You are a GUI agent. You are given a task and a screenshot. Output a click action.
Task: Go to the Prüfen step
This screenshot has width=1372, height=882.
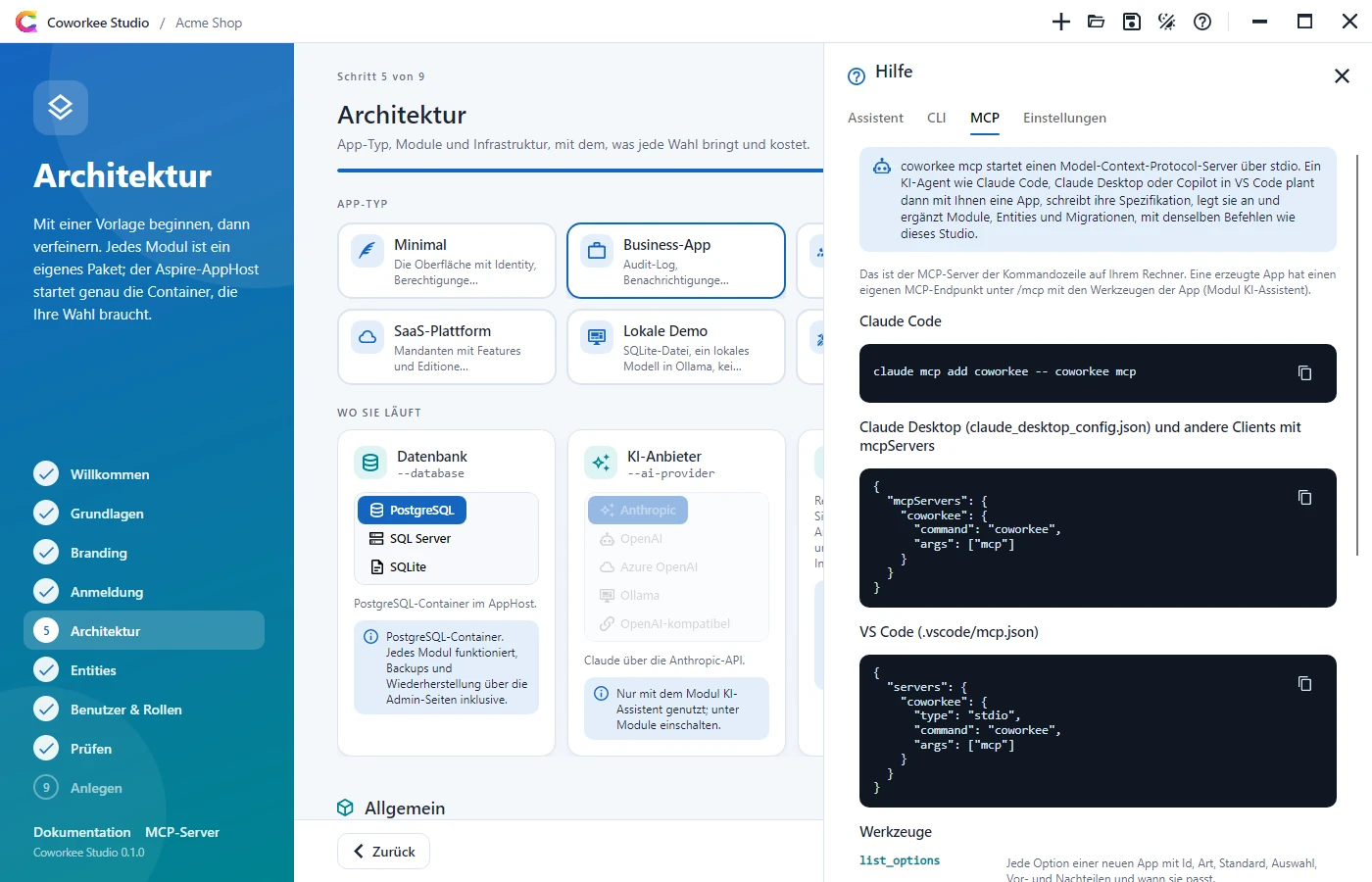pos(144,749)
